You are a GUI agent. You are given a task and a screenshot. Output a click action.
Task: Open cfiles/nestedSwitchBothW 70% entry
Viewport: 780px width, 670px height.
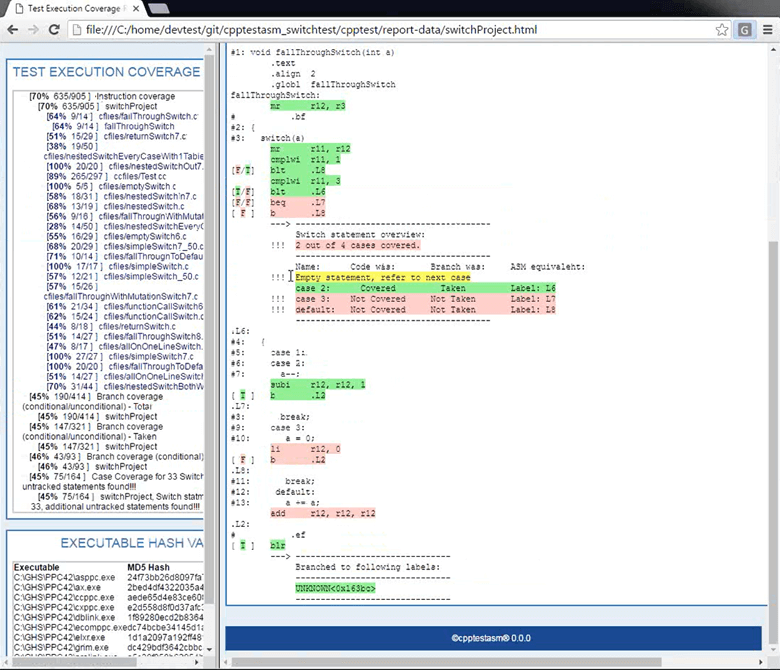[x=124, y=386]
